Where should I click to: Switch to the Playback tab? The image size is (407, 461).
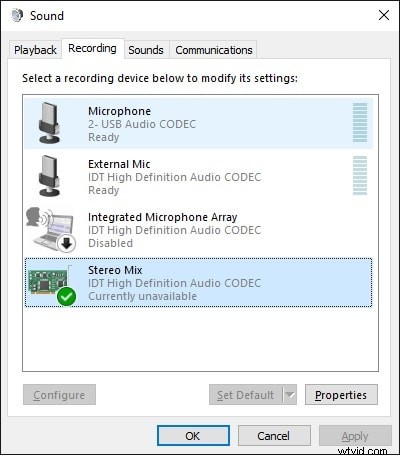click(x=35, y=50)
